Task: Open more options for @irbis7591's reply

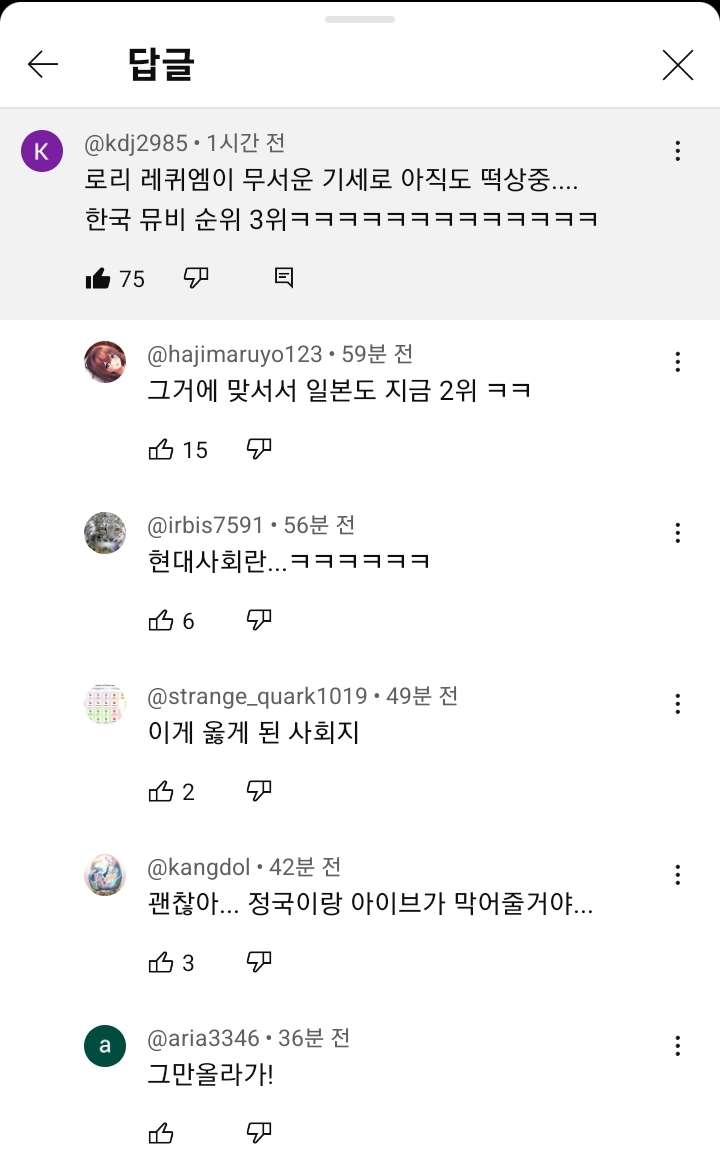Action: [678, 532]
